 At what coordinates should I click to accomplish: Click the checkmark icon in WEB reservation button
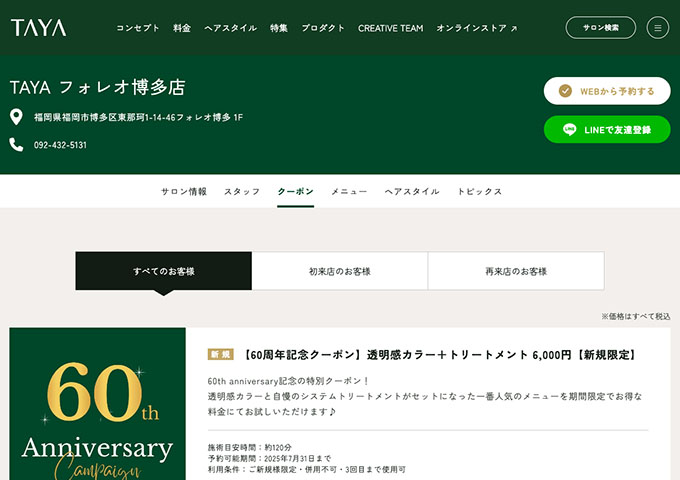[x=565, y=91]
